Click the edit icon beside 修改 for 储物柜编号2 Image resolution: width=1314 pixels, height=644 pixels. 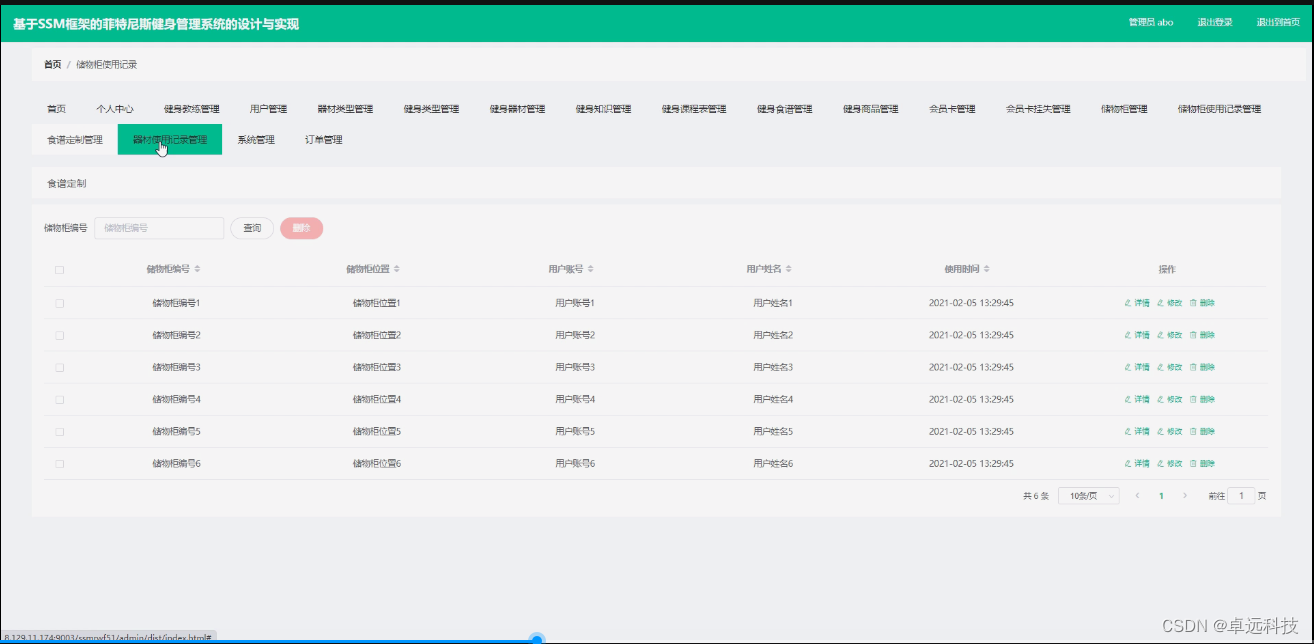tap(1160, 334)
